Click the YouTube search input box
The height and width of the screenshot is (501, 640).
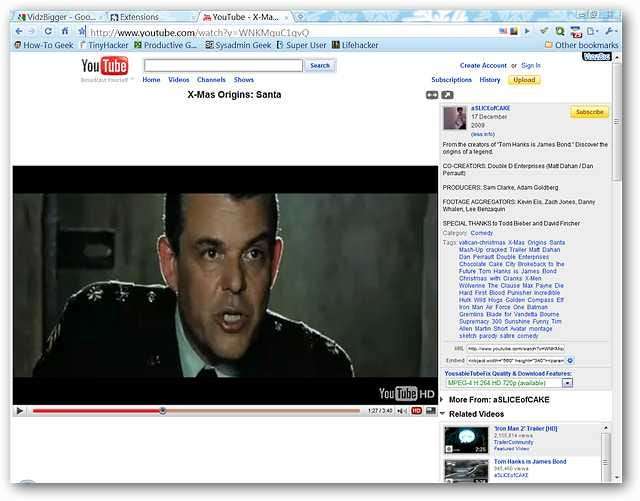point(223,65)
